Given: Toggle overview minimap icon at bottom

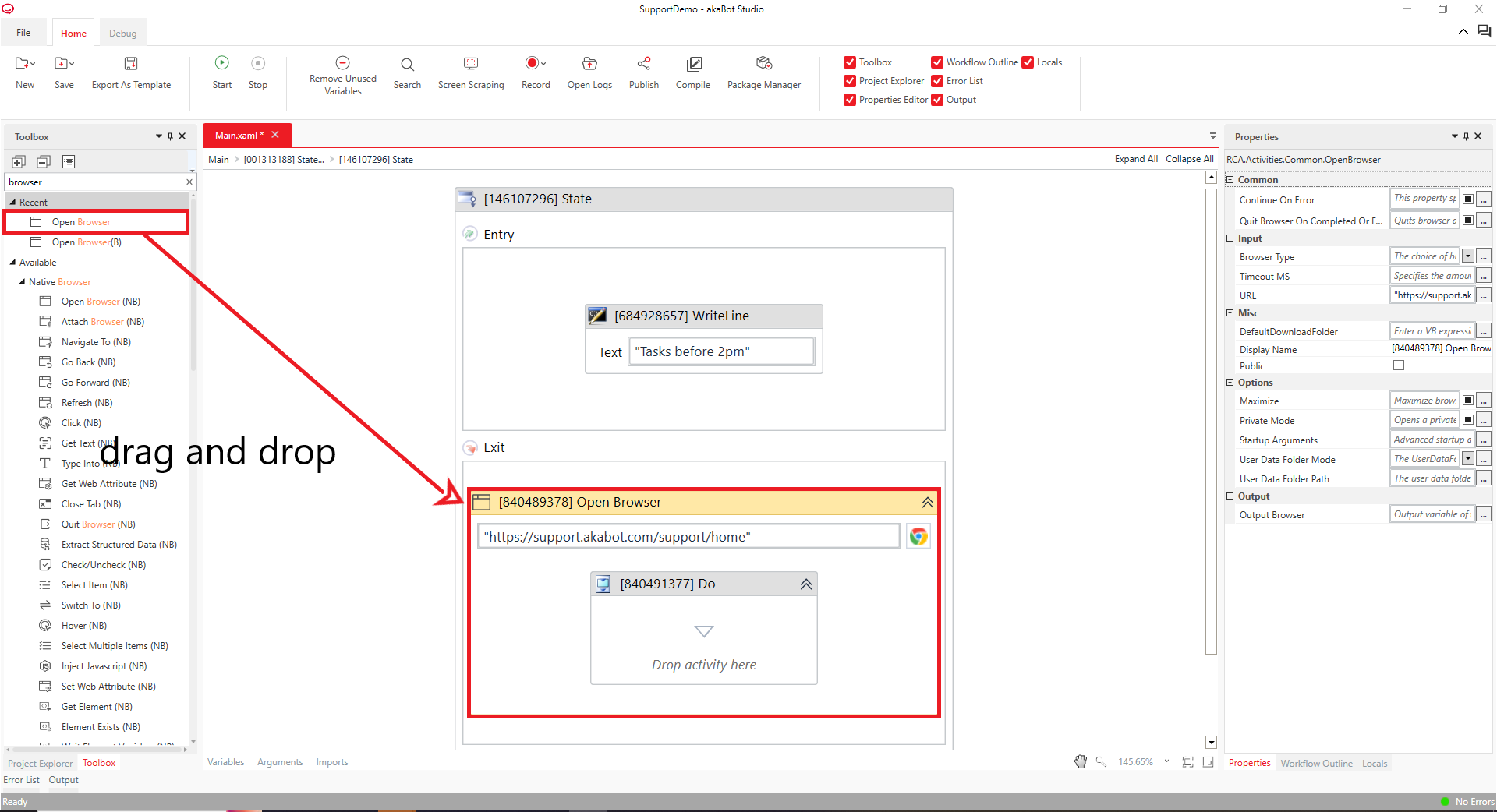Looking at the screenshot, I should 1209,761.
